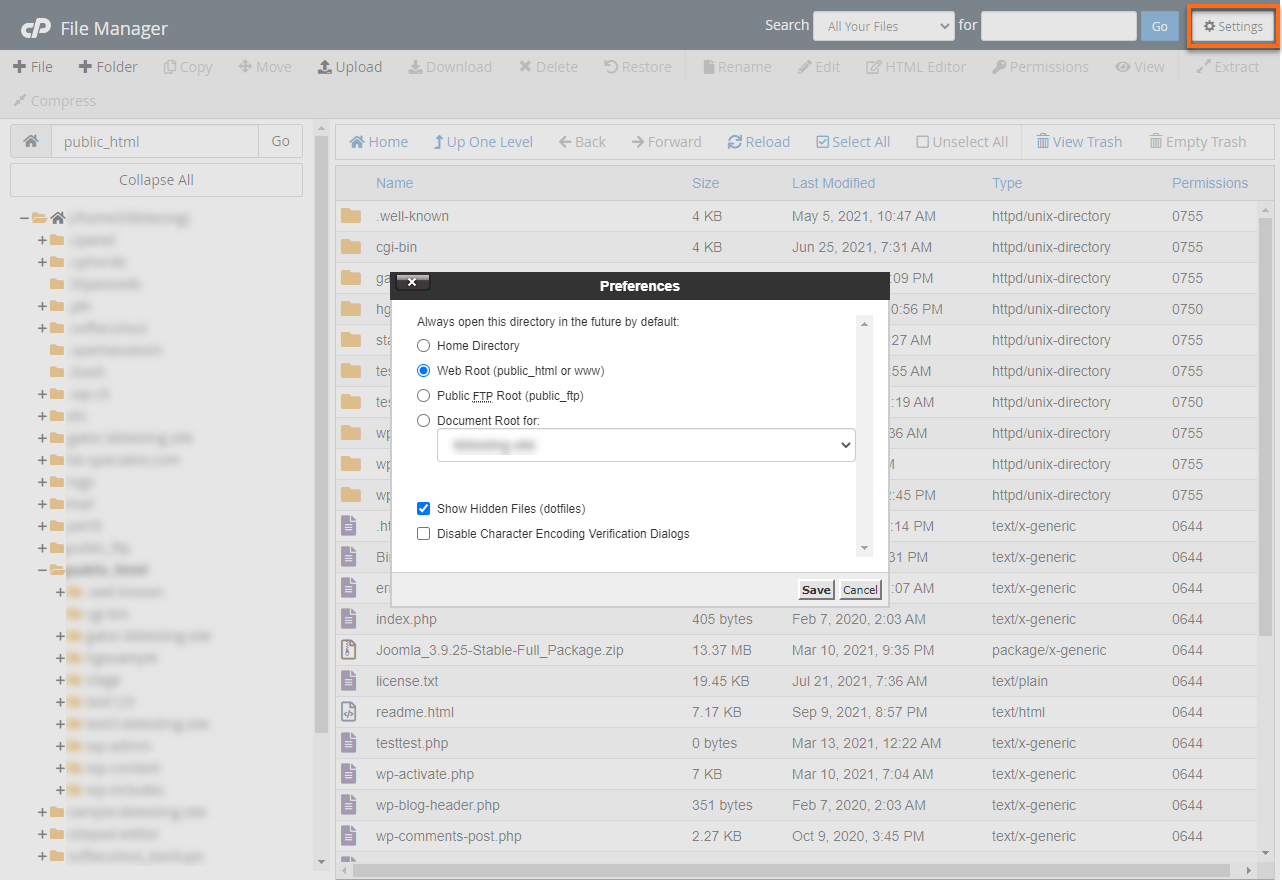1282x880 pixels.
Task: Cancel the Preferences dialog
Action: pyautogui.click(x=859, y=589)
